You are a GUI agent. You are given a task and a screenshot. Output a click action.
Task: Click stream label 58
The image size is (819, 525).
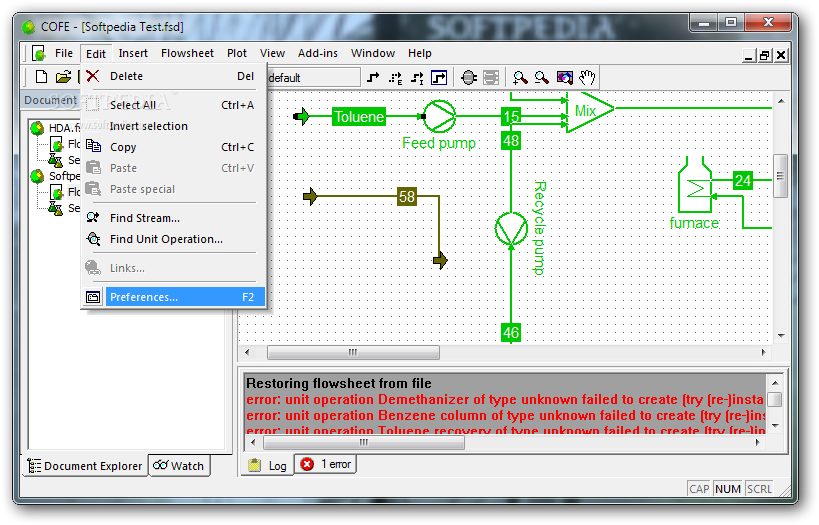tap(407, 196)
